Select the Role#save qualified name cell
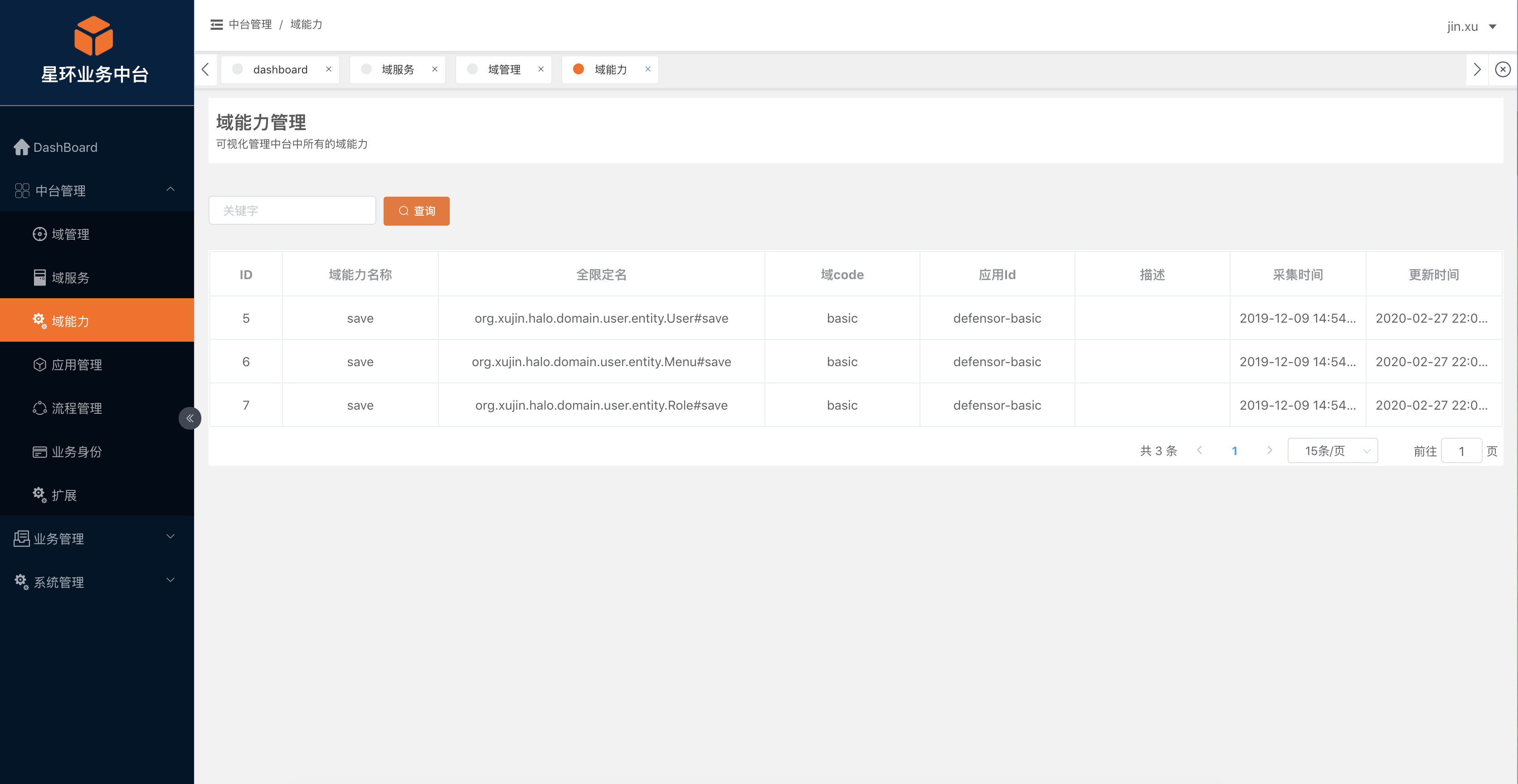1518x784 pixels. pos(601,405)
